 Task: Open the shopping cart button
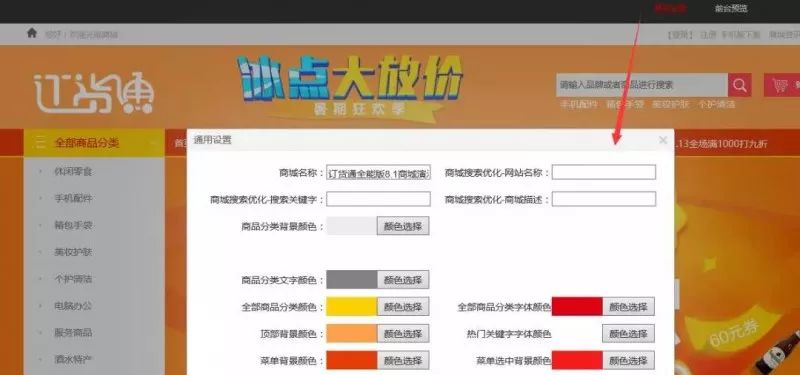tap(781, 85)
